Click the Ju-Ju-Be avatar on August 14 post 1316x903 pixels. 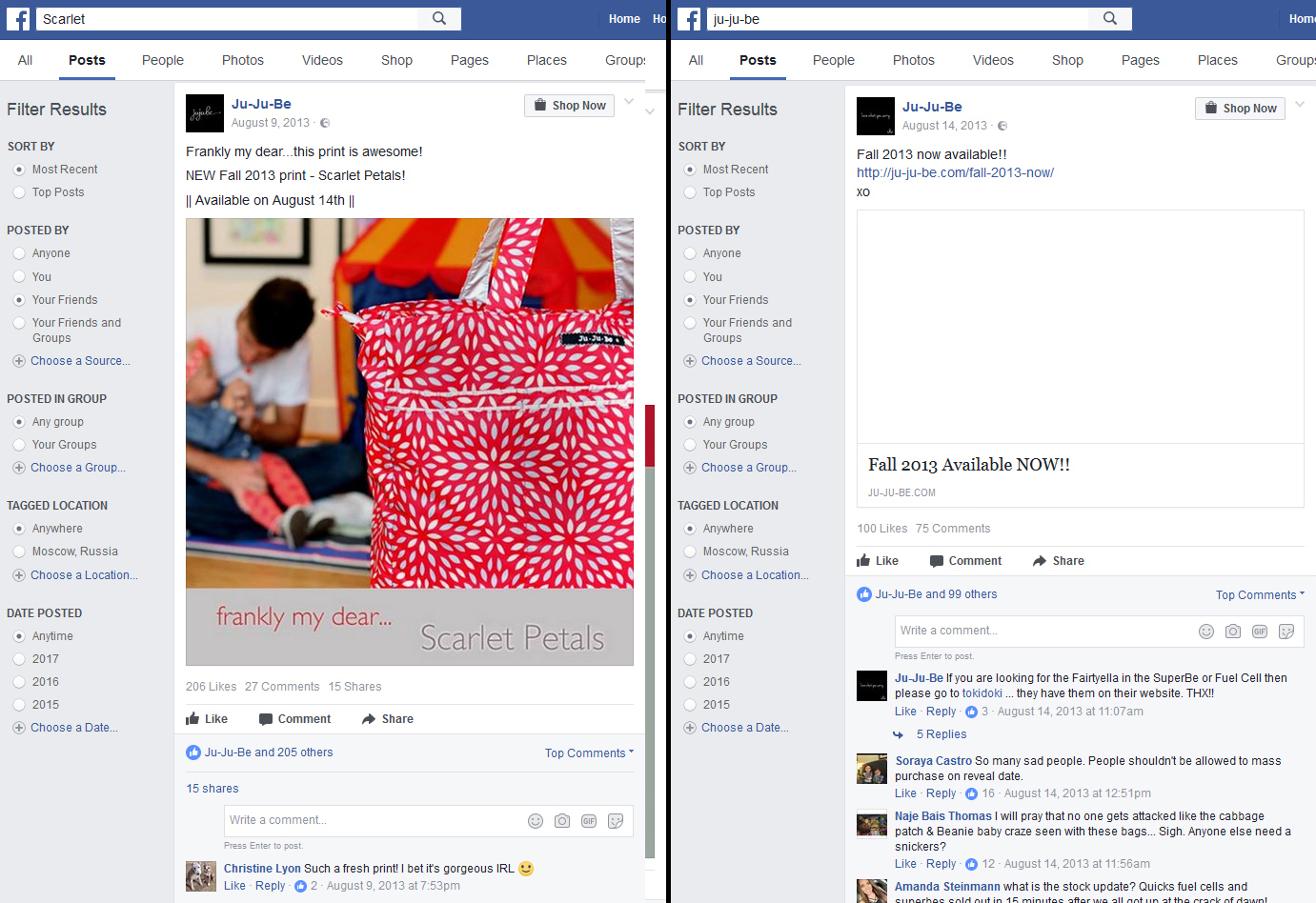point(876,116)
